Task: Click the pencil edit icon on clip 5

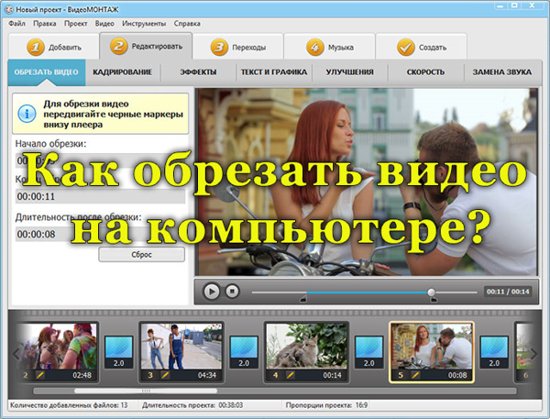Action: (x=415, y=375)
